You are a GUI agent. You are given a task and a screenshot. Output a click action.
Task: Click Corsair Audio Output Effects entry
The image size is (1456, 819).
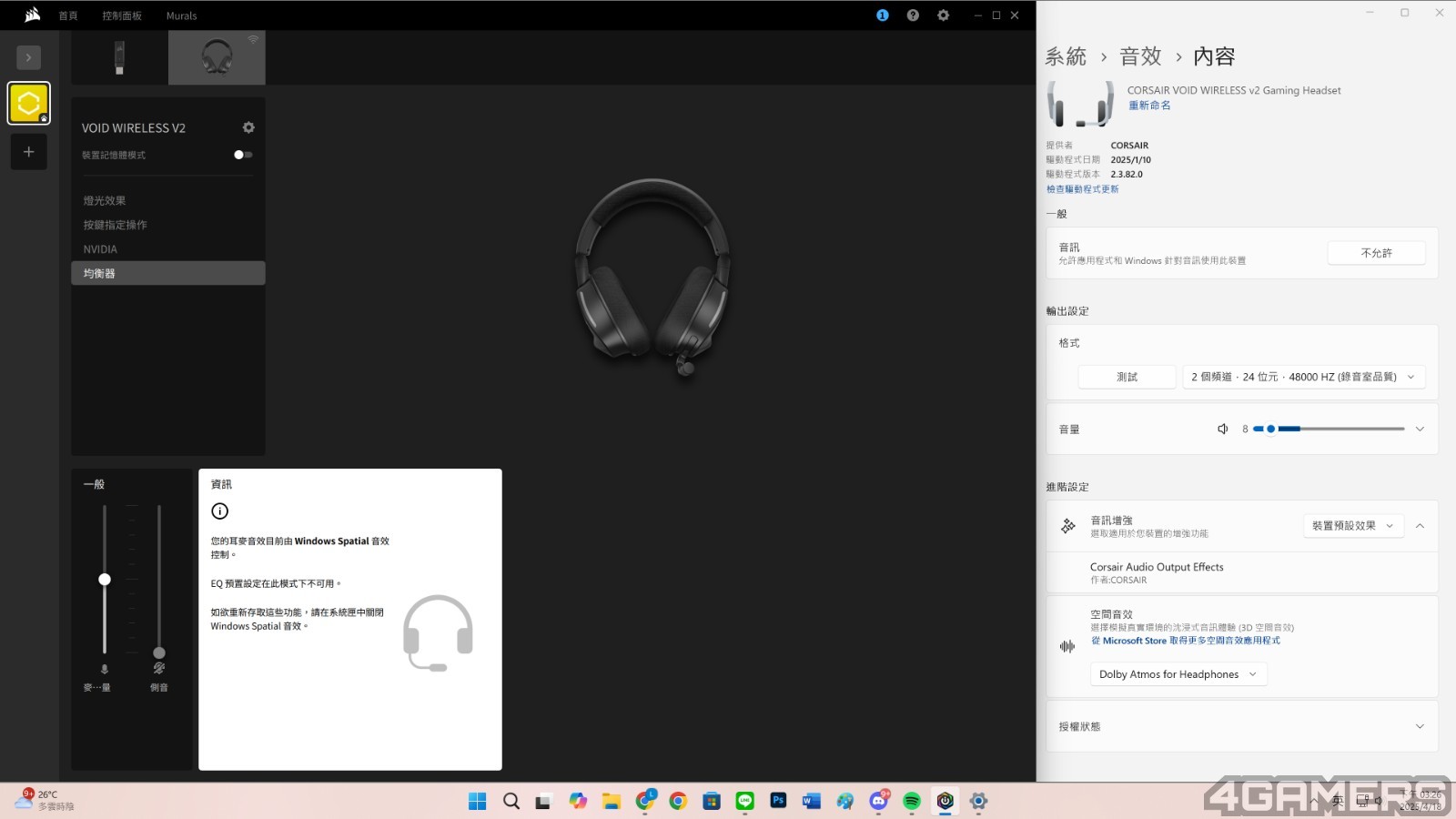click(x=1242, y=572)
